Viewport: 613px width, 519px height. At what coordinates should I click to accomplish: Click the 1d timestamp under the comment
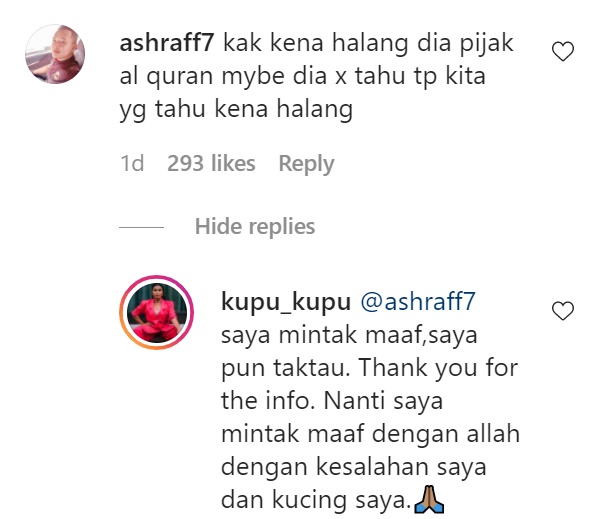pos(132,163)
